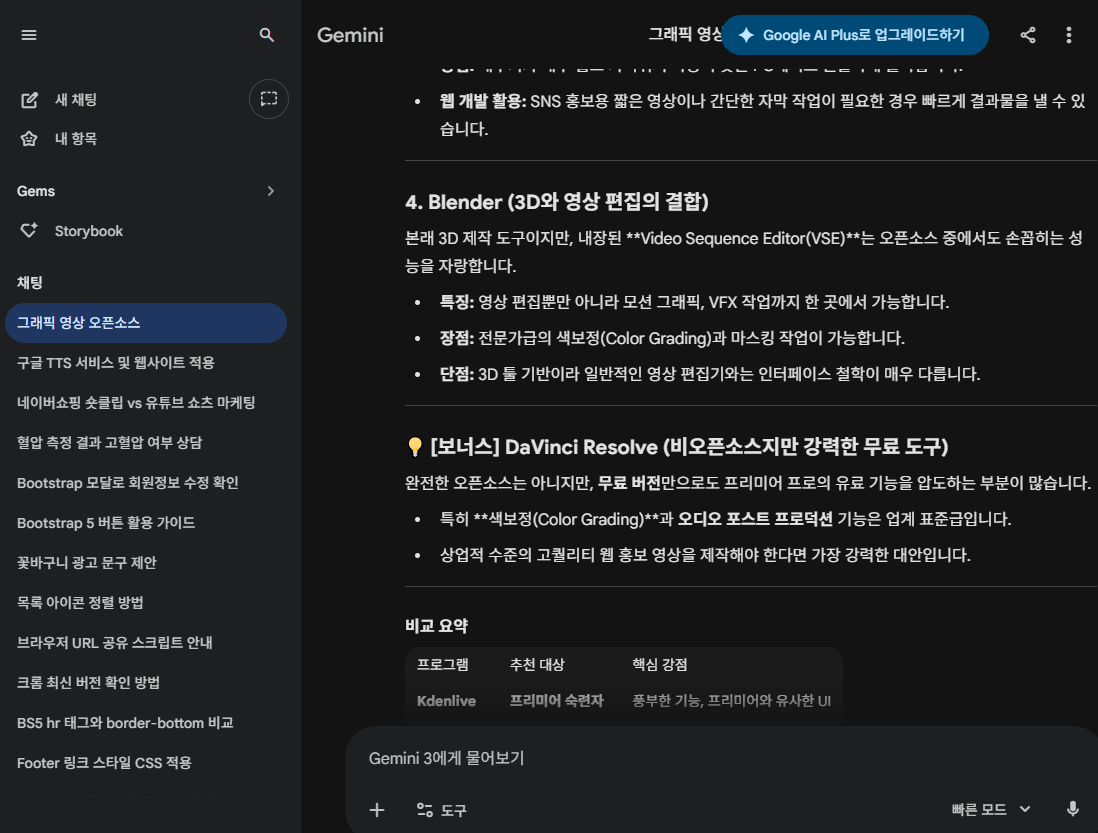This screenshot has width=1098, height=833.
Task: Click the search magnifier icon in sidebar
Action: tap(266, 35)
